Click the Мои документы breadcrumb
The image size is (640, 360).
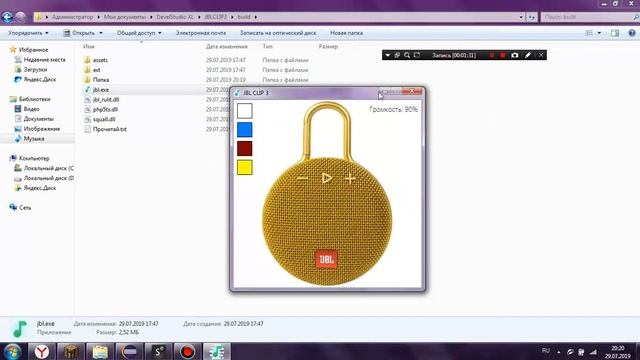point(124,17)
